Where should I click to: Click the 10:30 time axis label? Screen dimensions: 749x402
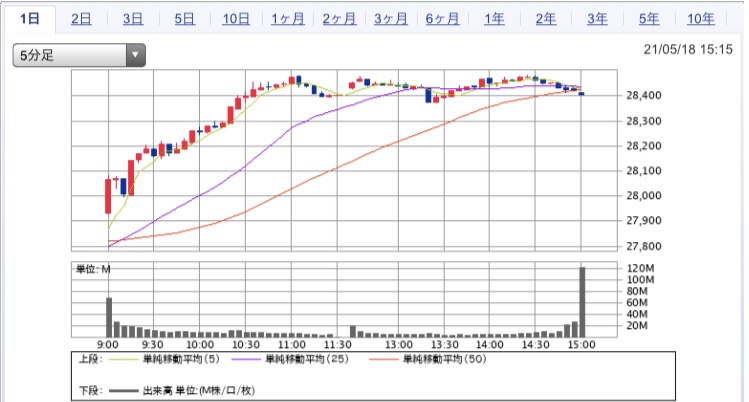tap(246, 345)
